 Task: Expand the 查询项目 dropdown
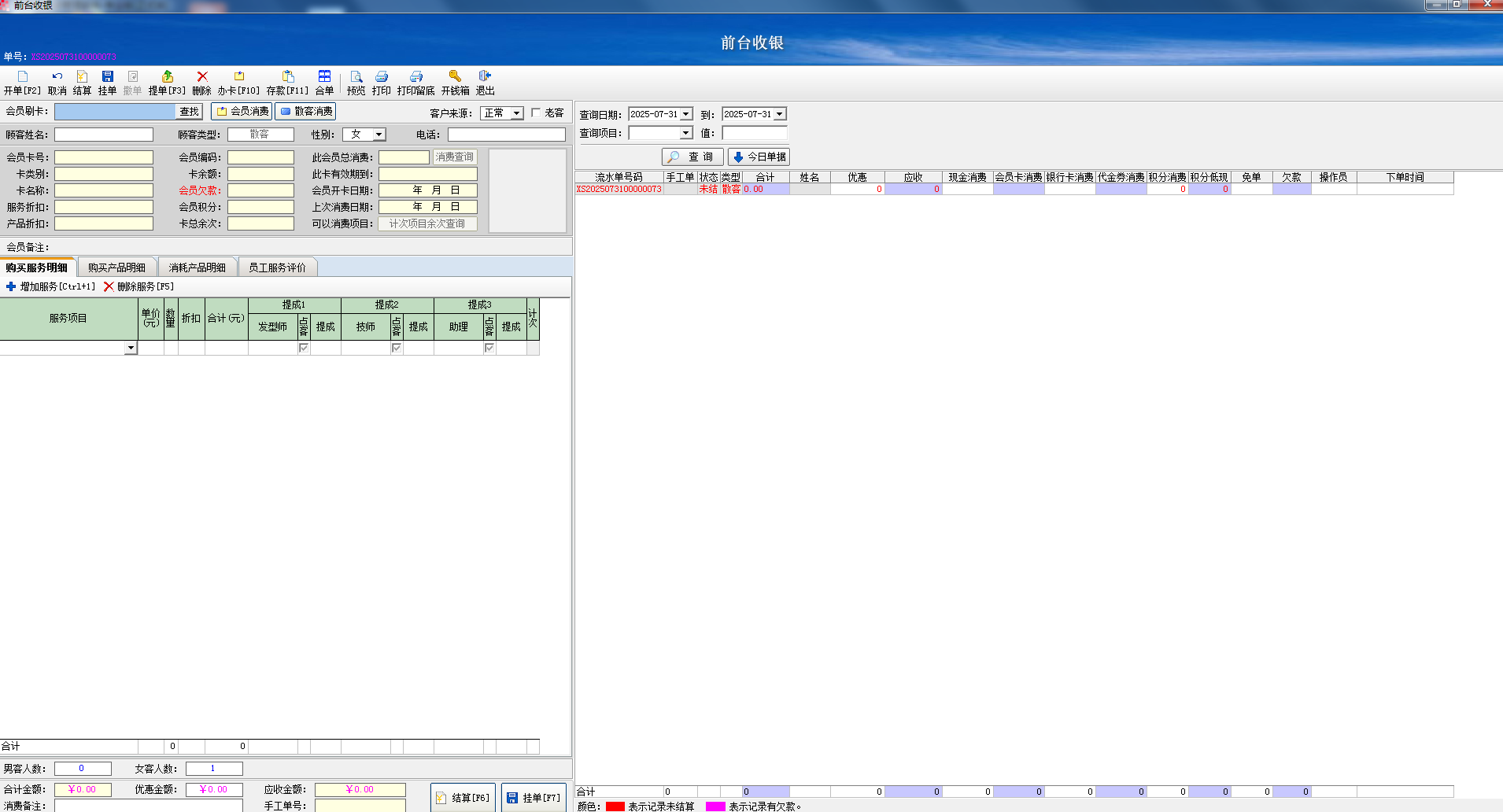(x=686, y=133)
